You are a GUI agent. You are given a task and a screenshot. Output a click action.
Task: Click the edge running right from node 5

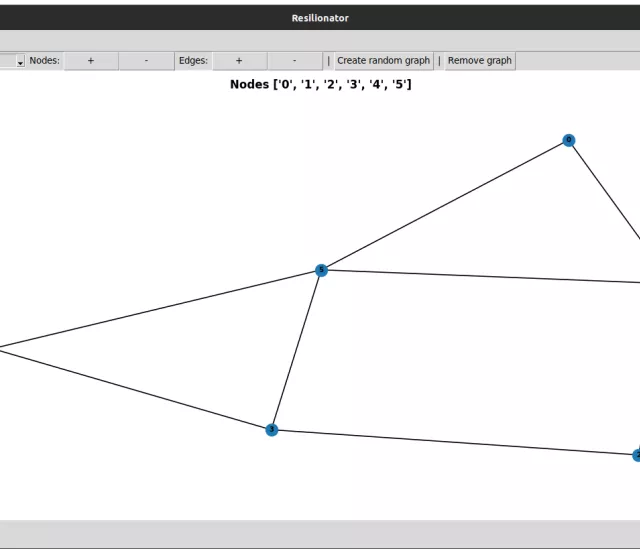[480, 276]
